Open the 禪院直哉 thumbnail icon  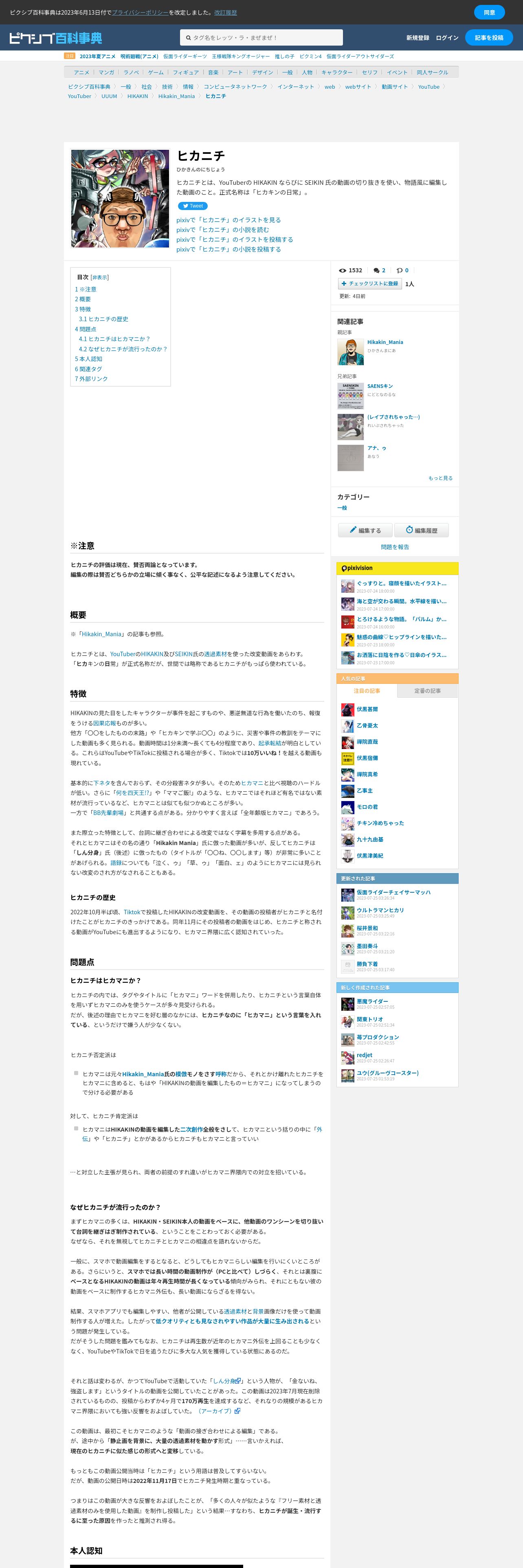pos(348,742)
